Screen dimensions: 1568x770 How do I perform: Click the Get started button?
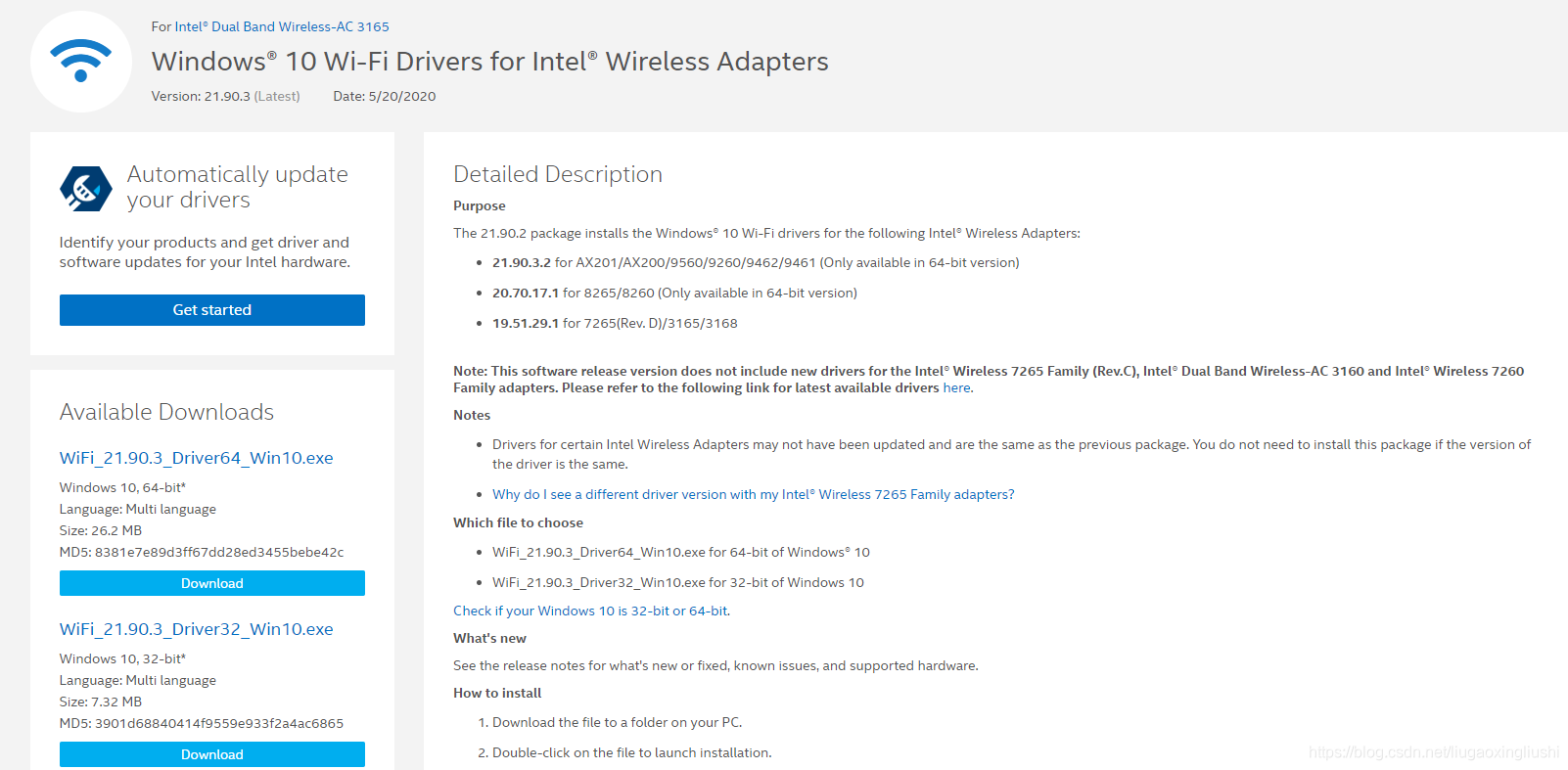coord(212,310)
